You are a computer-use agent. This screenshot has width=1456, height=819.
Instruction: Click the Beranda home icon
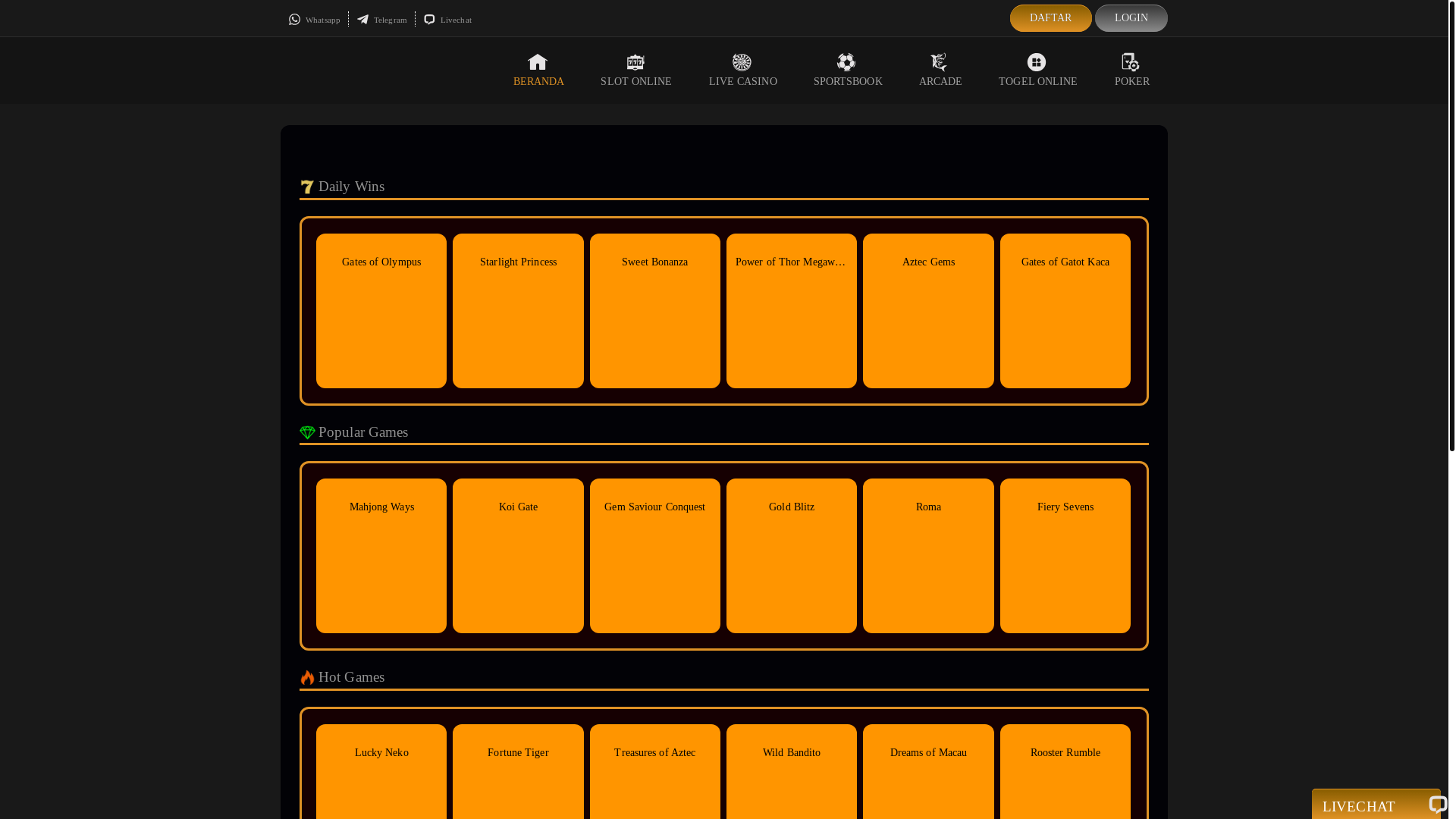tap(538, 62)
